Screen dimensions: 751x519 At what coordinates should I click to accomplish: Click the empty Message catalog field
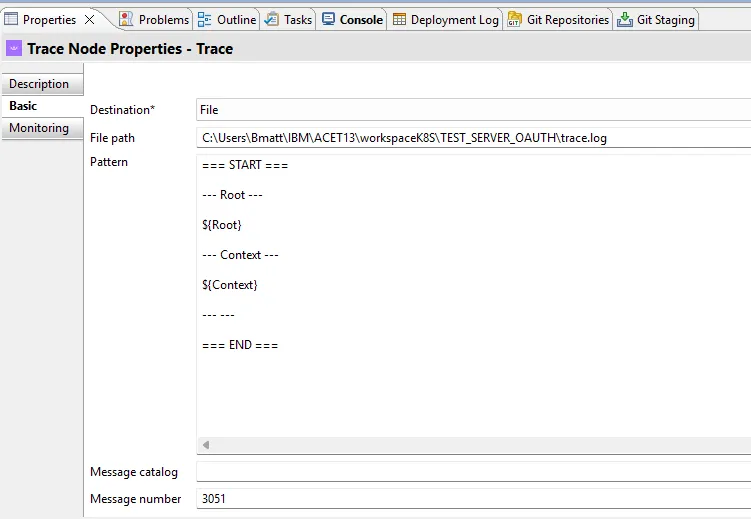pyautogui.click(x=473, y=472)
